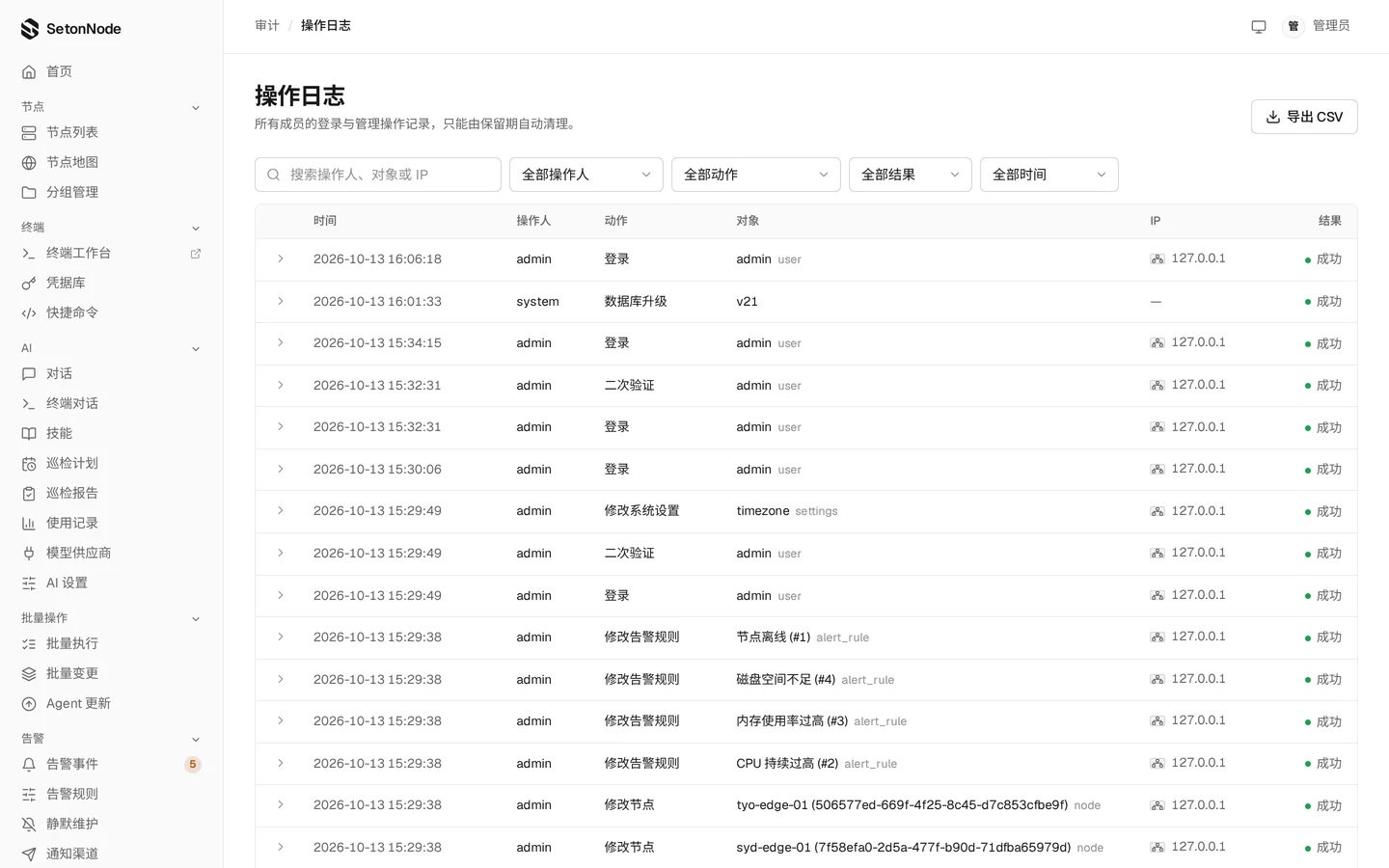This screenshot has height=868, width=1389.
Task: Open 批量变更 layers icon
Action: [29, 673]
